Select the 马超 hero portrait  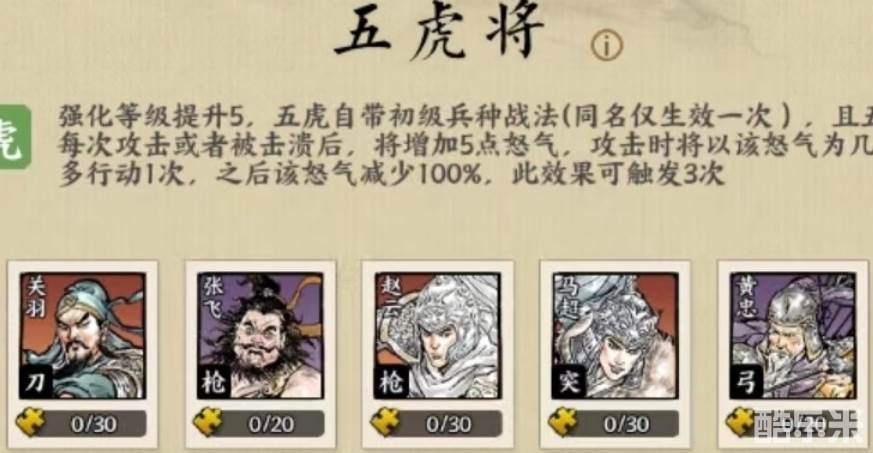pos(615,335)
